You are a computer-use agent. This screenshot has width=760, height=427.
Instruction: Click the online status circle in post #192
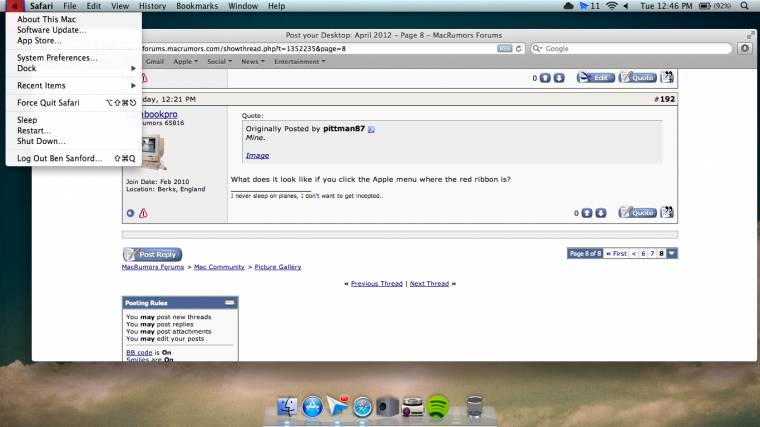[x=130, y=213]
